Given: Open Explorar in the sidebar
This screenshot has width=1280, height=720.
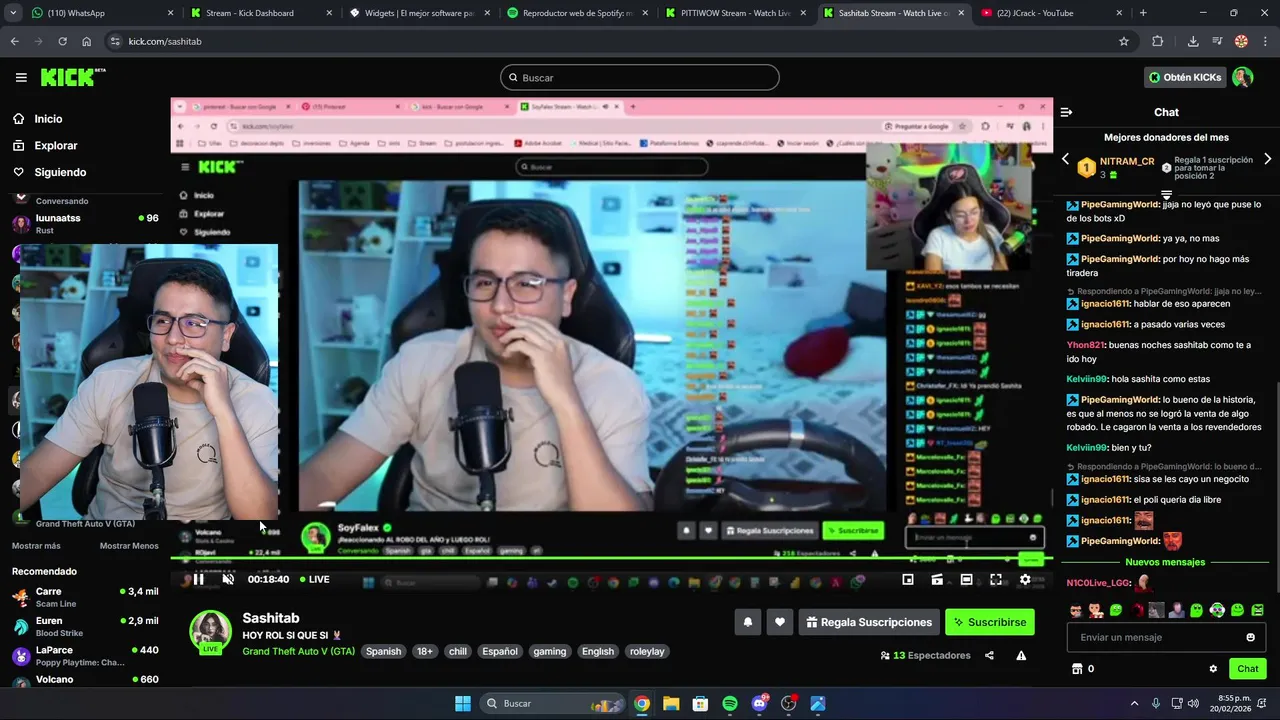Looking at the screenshot, I should pyautogui.click(x=45, y=145).
